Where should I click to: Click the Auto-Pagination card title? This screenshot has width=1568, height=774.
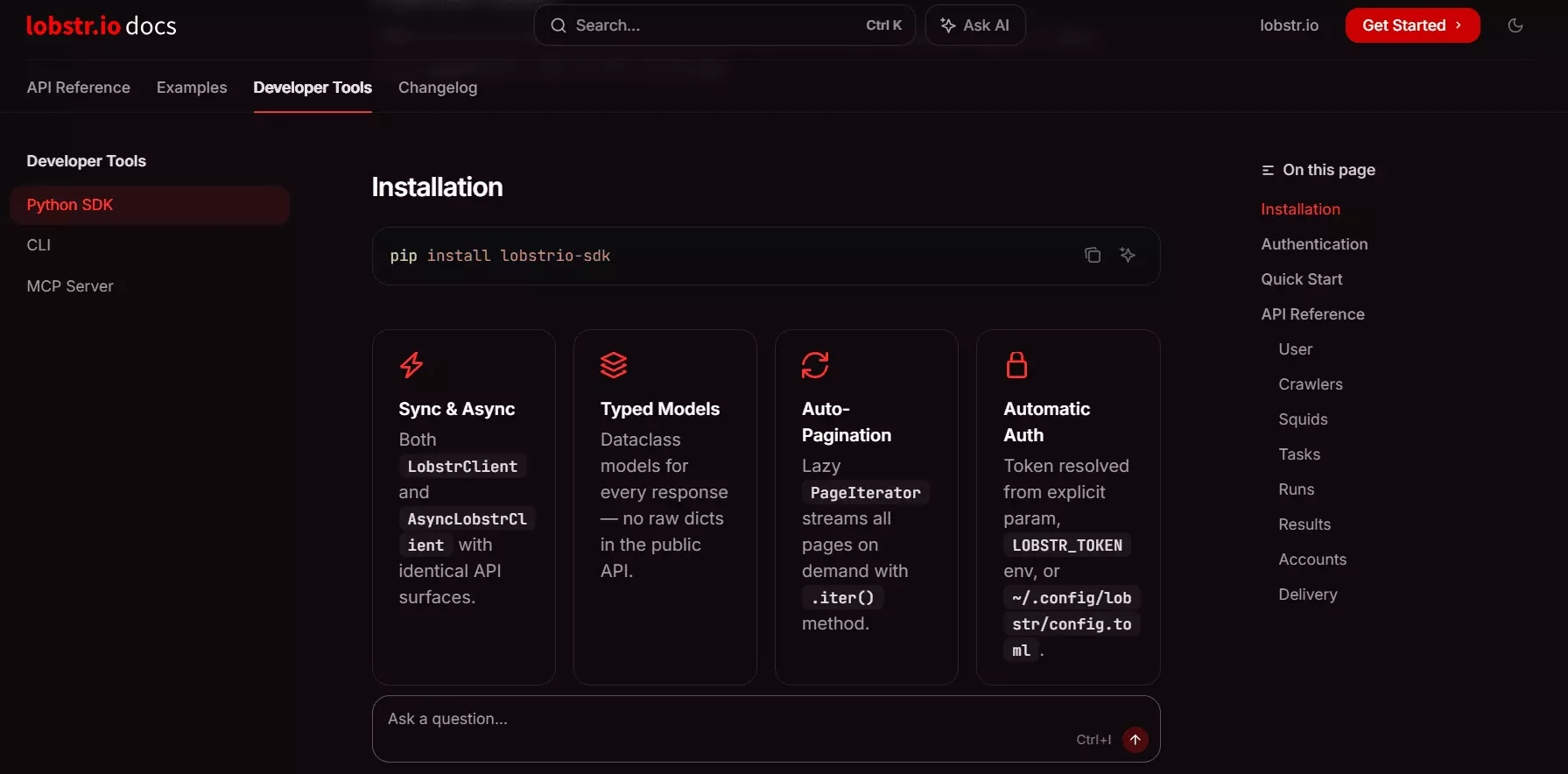pos(847,422)
